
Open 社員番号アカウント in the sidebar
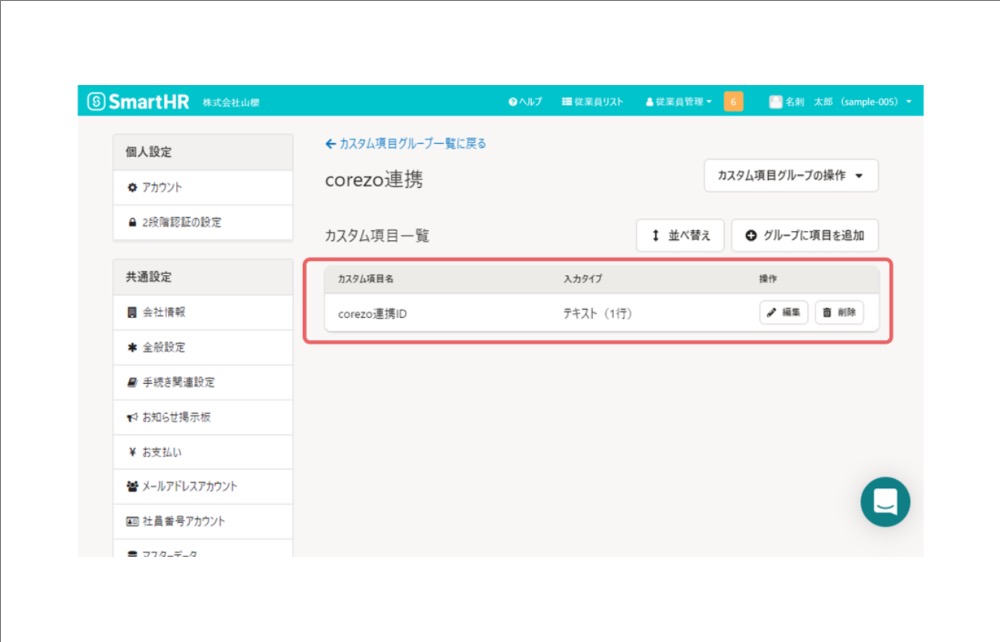[203, 522]
